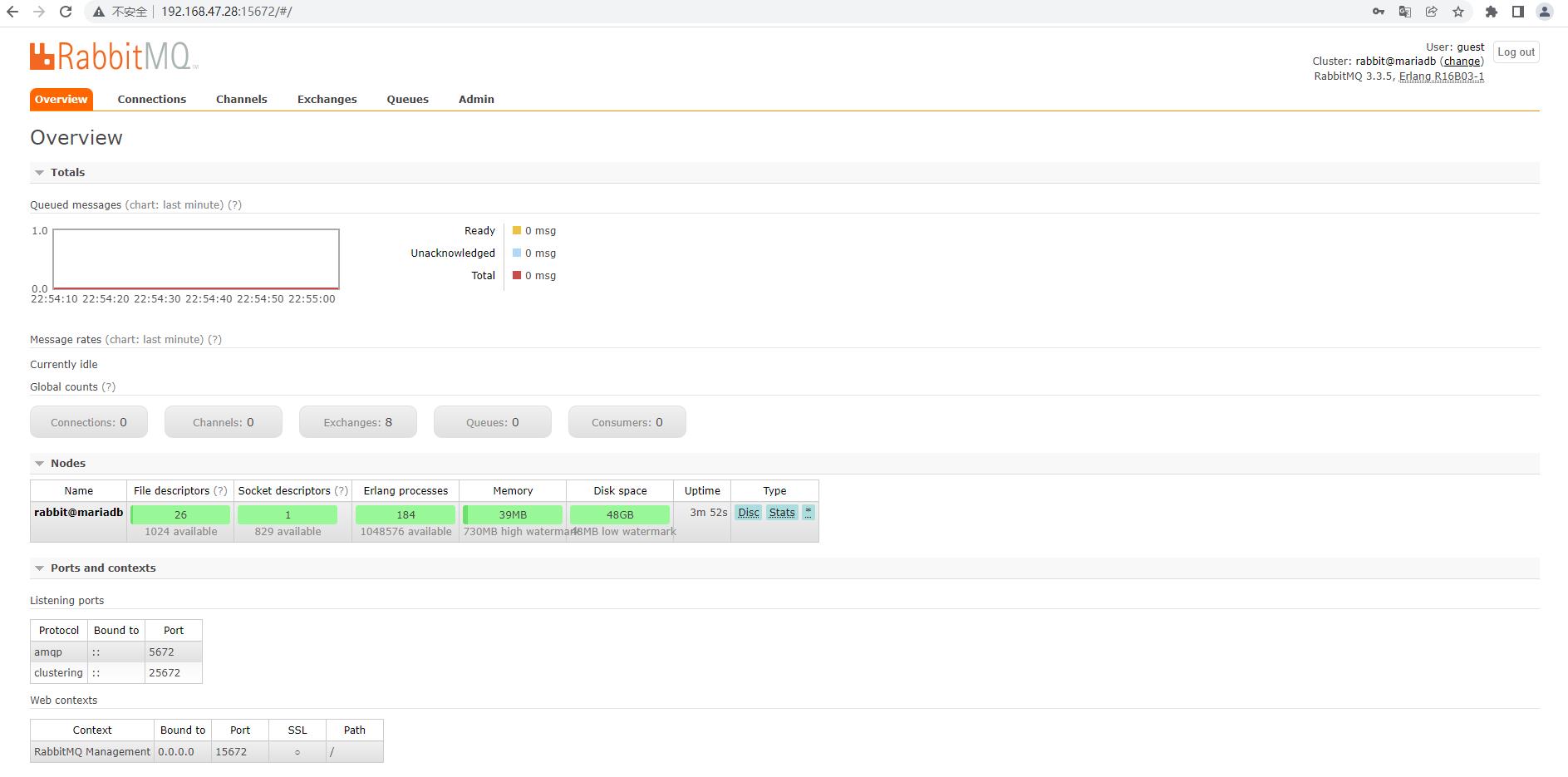
Task: Click the Memory 39MB usage bar
Action: [x=513, y=514]
